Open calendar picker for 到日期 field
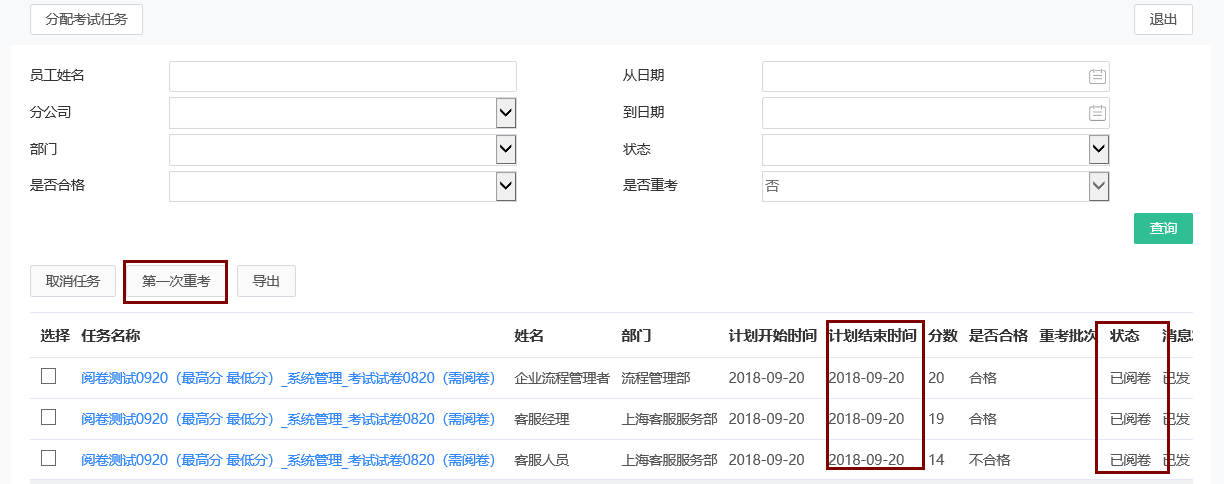The height and width of the screenshot is (484, 1224). pos(1097,113)
